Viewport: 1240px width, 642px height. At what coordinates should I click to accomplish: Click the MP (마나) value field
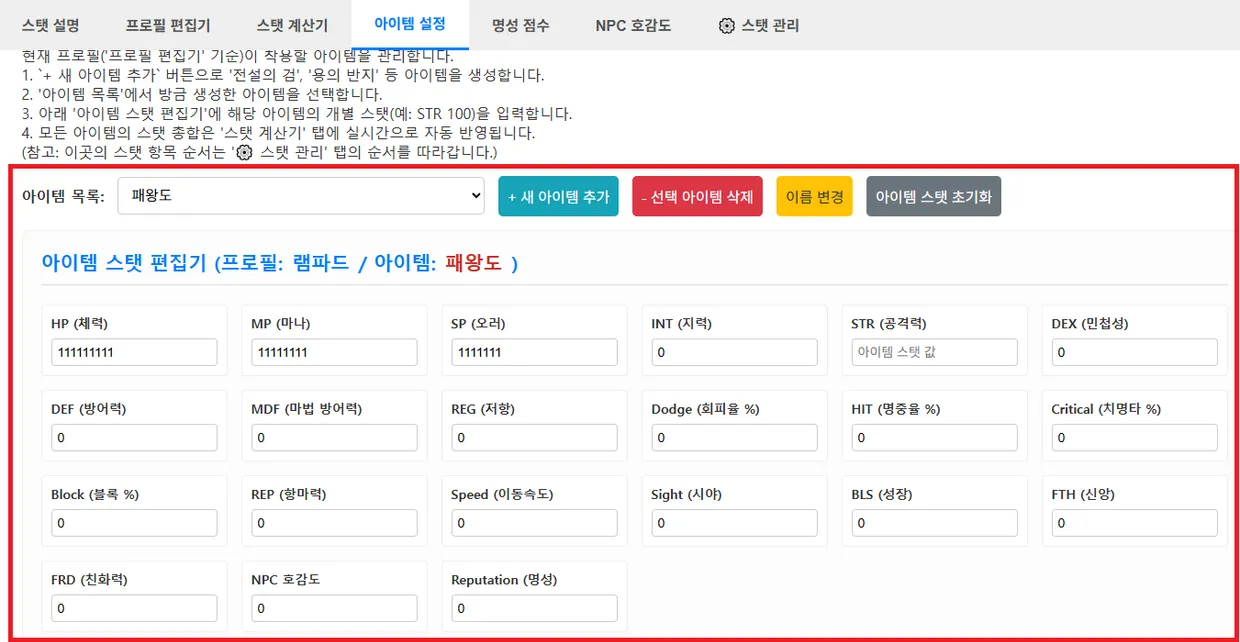[334, 352]
